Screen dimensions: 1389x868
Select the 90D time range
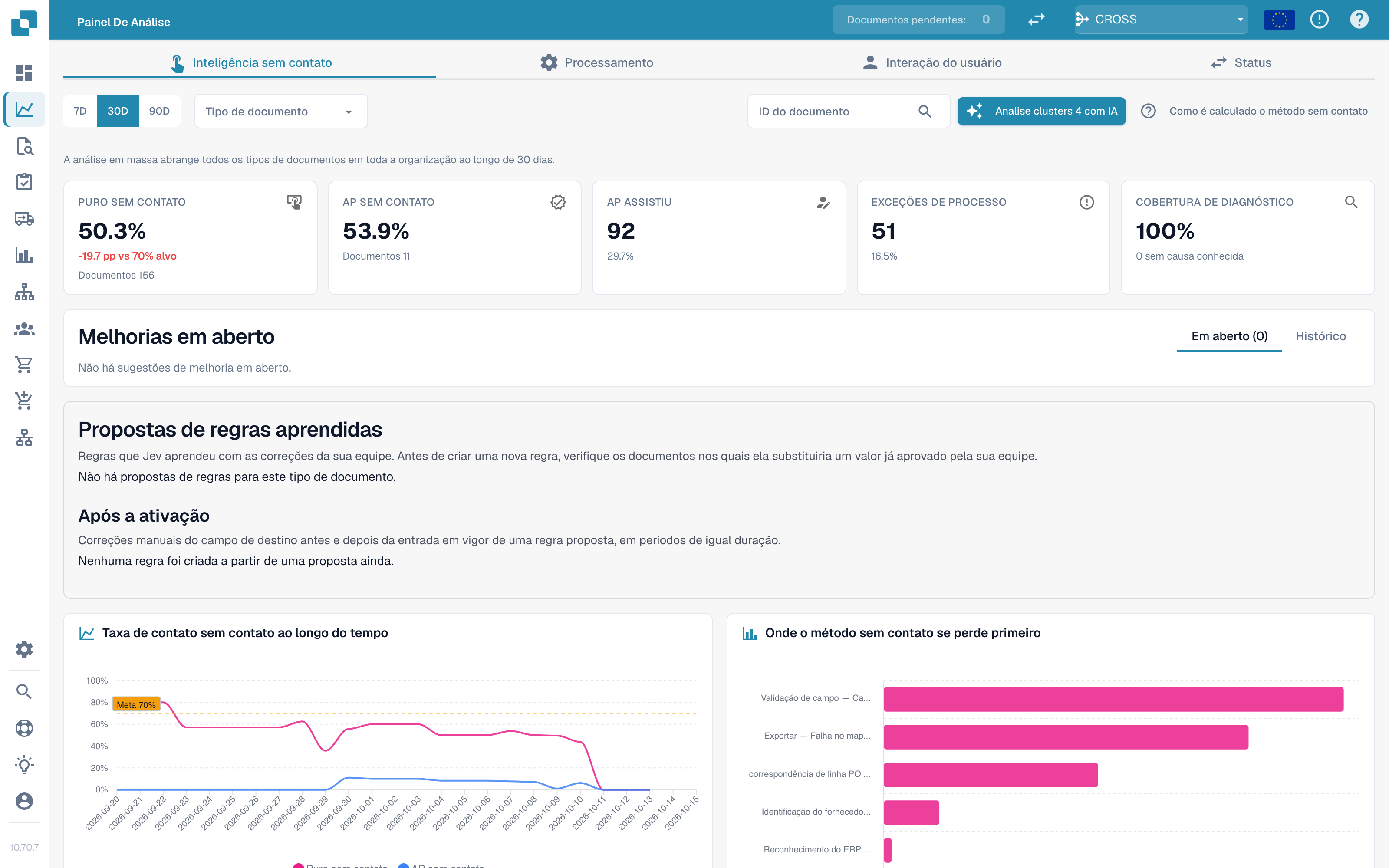159,111
